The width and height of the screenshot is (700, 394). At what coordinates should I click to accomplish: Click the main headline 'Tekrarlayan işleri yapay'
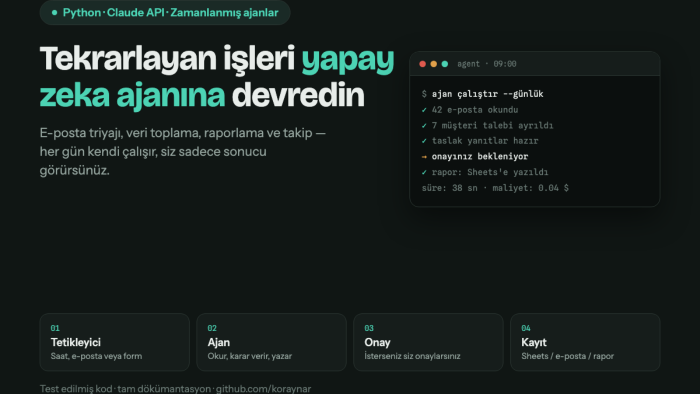pyautogui.click(x=217, y=59)
